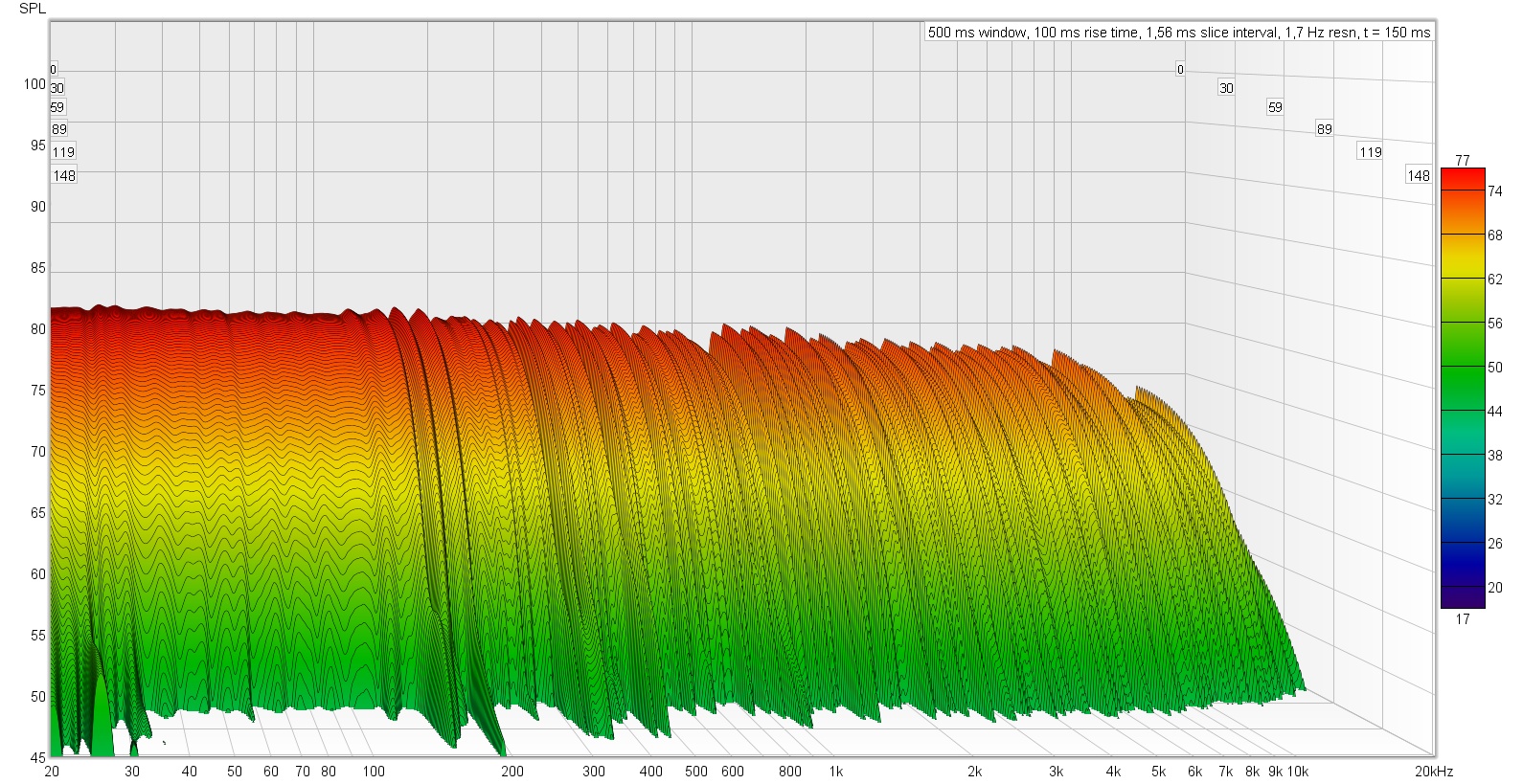The width and height of the screenshot is (1523, 784).
Task: Select the 89 ms time label on the right wall
Action: [1325, 129]
